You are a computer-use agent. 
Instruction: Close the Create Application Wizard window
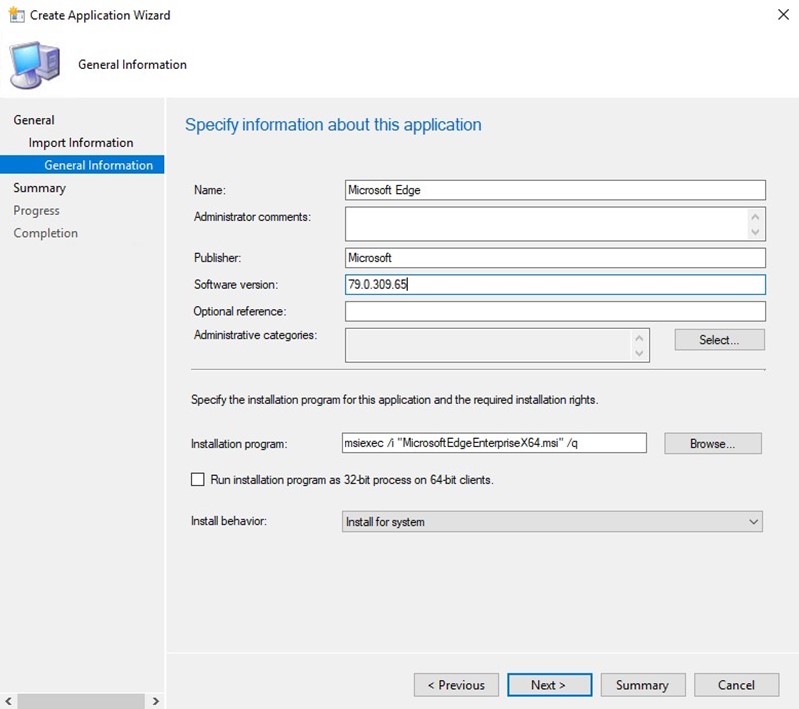[x=783, y=14]
